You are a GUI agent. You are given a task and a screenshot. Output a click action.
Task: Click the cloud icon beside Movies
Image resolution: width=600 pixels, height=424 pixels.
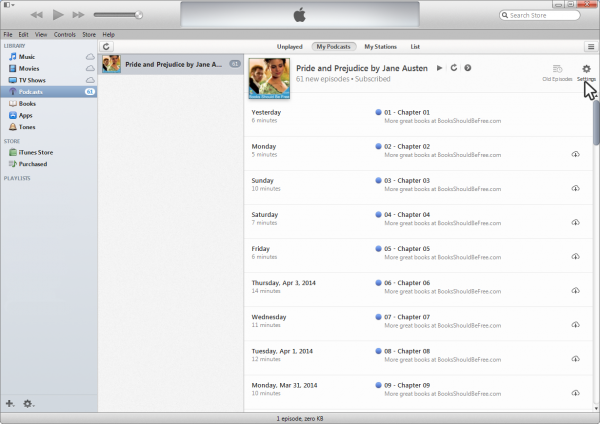tap(90, 68)
